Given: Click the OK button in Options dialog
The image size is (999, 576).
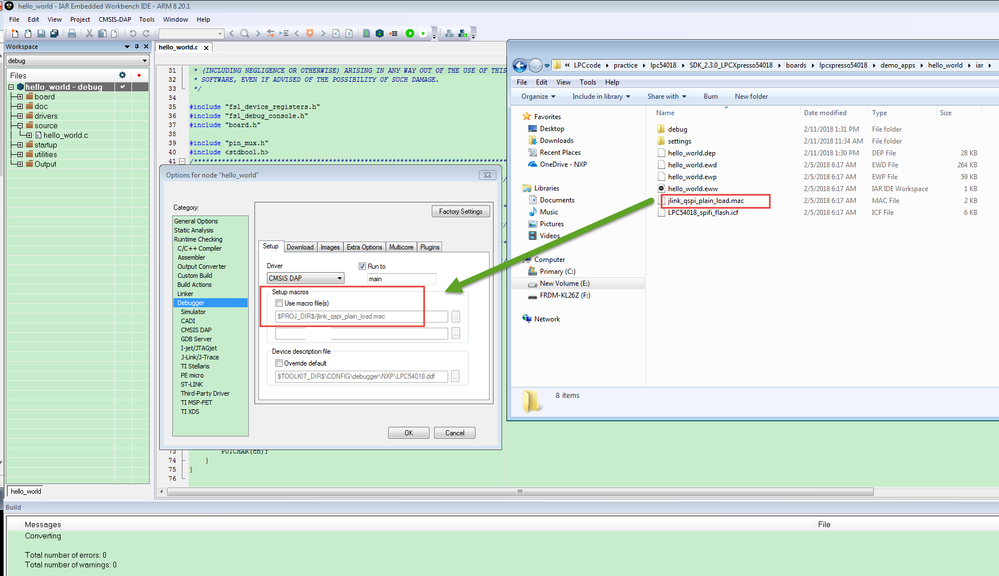Looking at the screenshot, I should pyautogui.click(x=408, y=433).
